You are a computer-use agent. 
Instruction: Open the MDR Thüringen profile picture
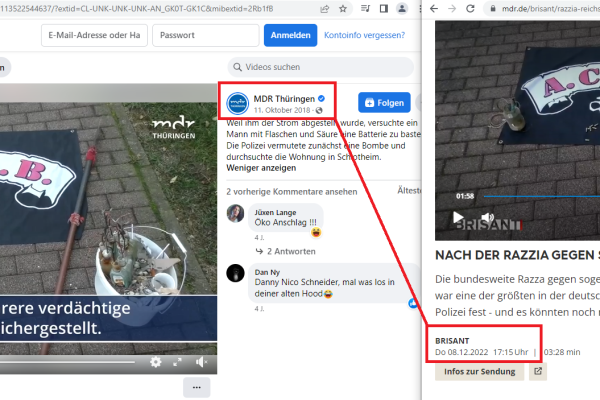coord(238,103)
